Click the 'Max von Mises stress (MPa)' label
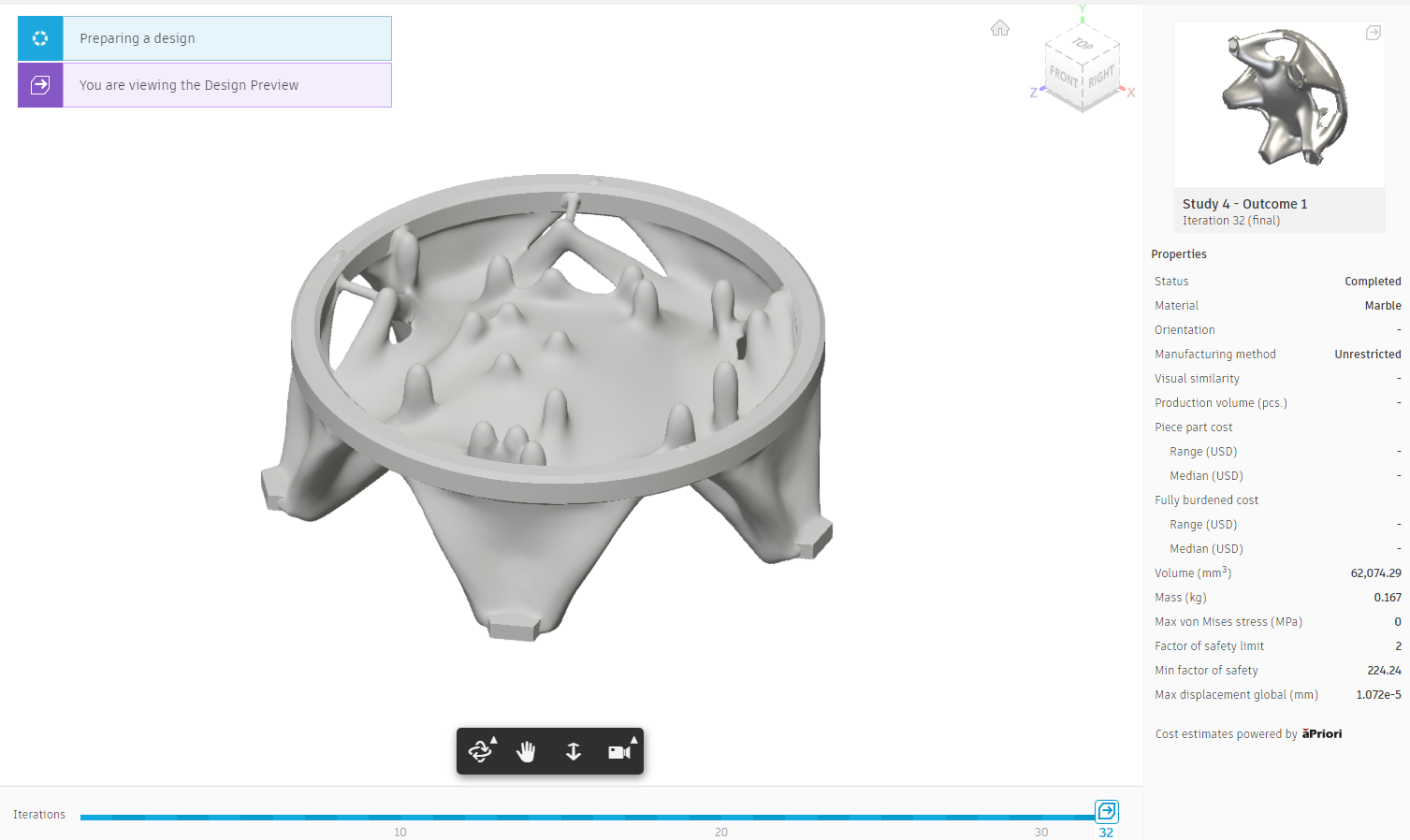Viewport: 1410px width, 840px height. (1228, 622)
